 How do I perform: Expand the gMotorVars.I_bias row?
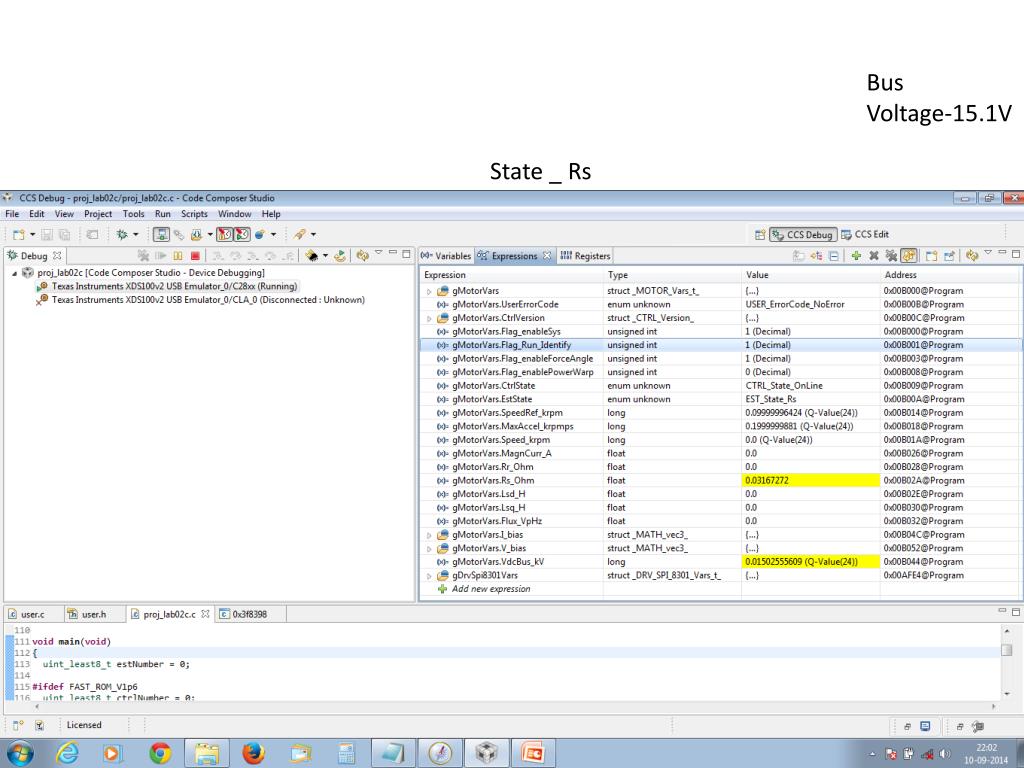[429, 535]
